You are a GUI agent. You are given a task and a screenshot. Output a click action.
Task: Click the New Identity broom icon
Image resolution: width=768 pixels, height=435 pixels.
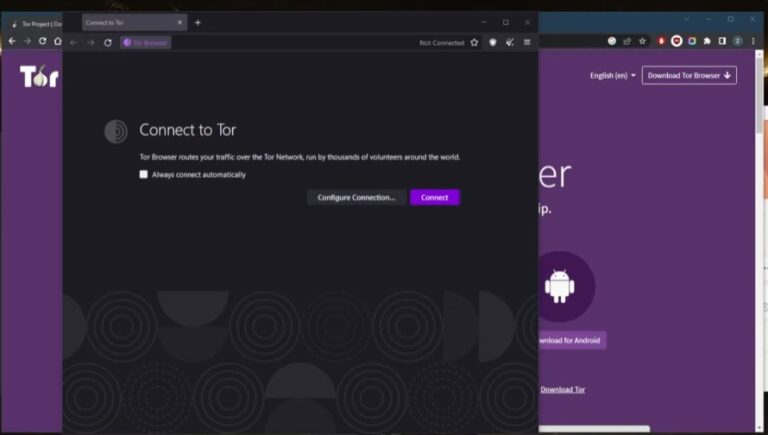(509, 42)
